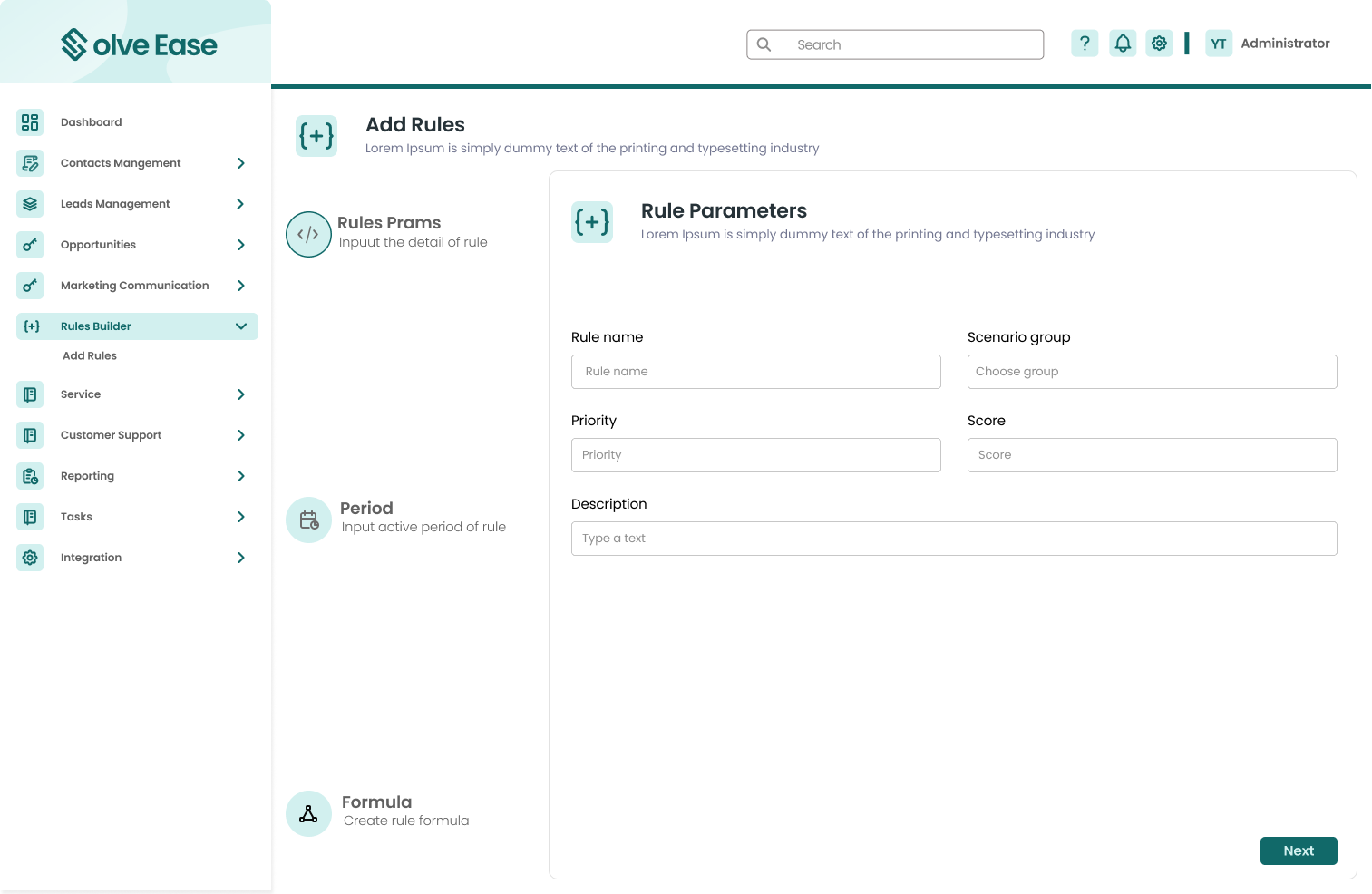Click the YT user avatar

(x=1219, y=44)
